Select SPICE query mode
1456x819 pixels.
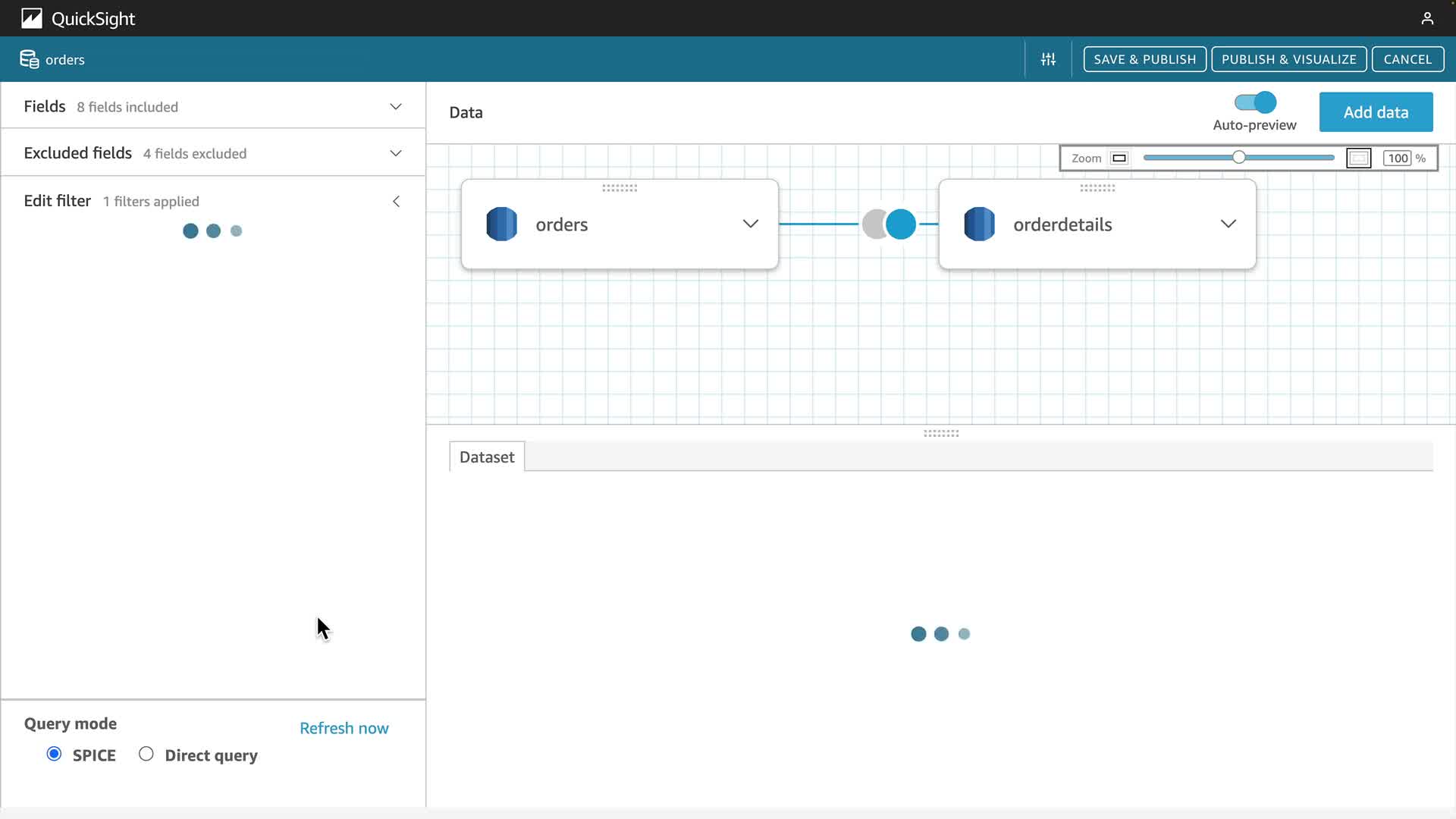[54, 754]
